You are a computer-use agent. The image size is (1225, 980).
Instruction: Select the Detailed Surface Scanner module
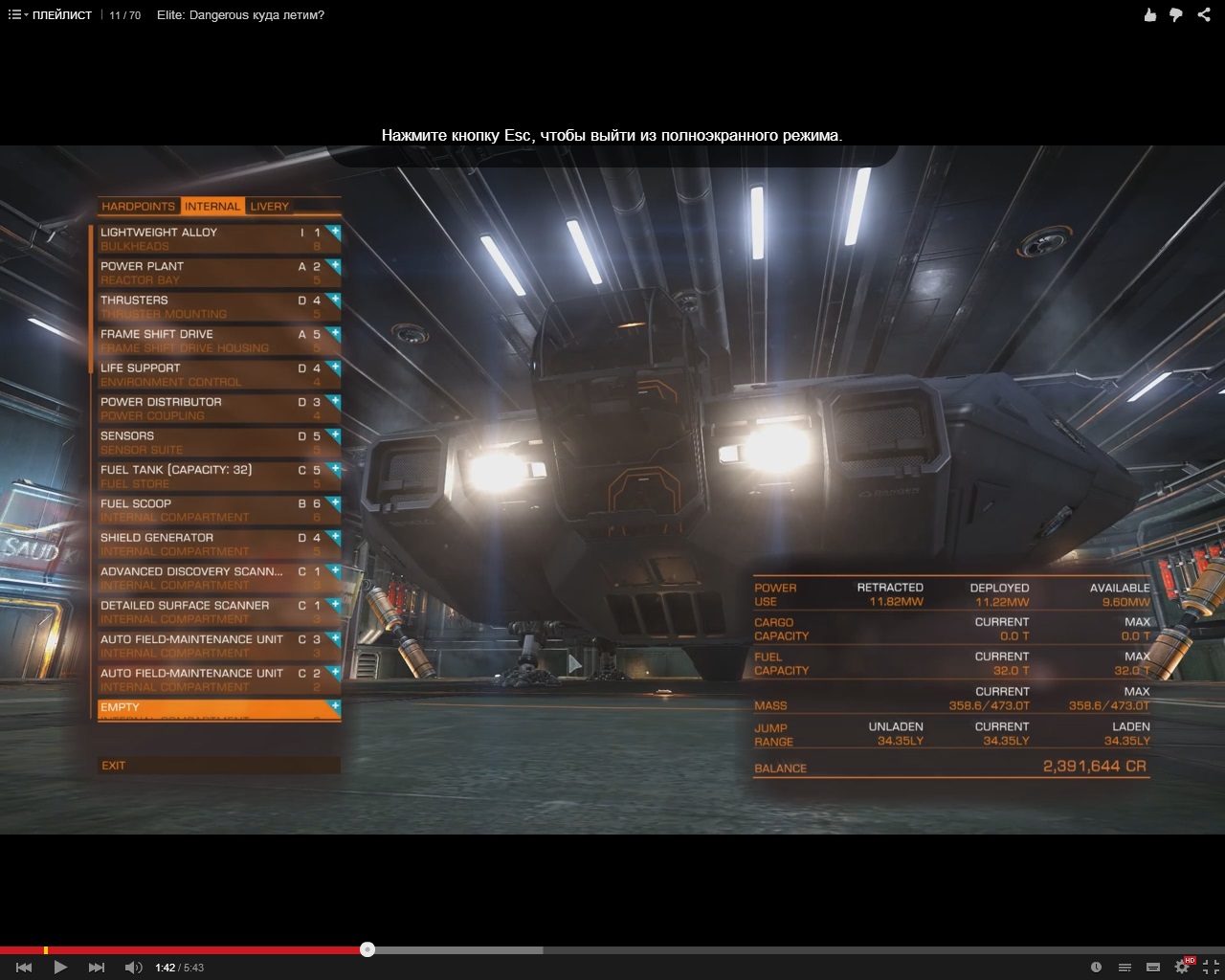tap(219, 612)
